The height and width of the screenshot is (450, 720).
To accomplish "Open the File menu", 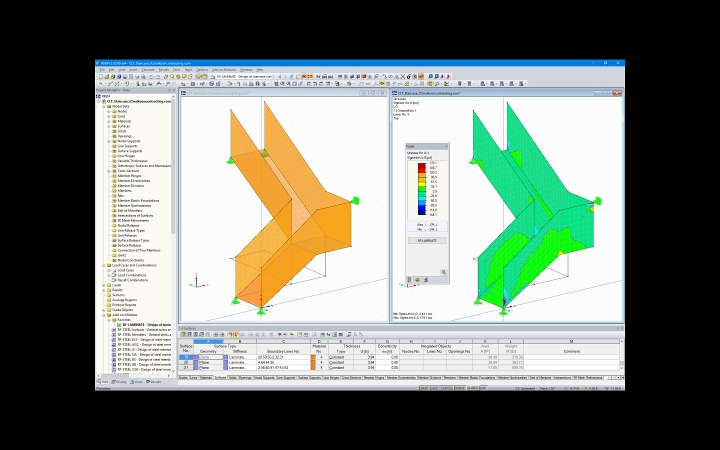I will (x=102, y=70).
